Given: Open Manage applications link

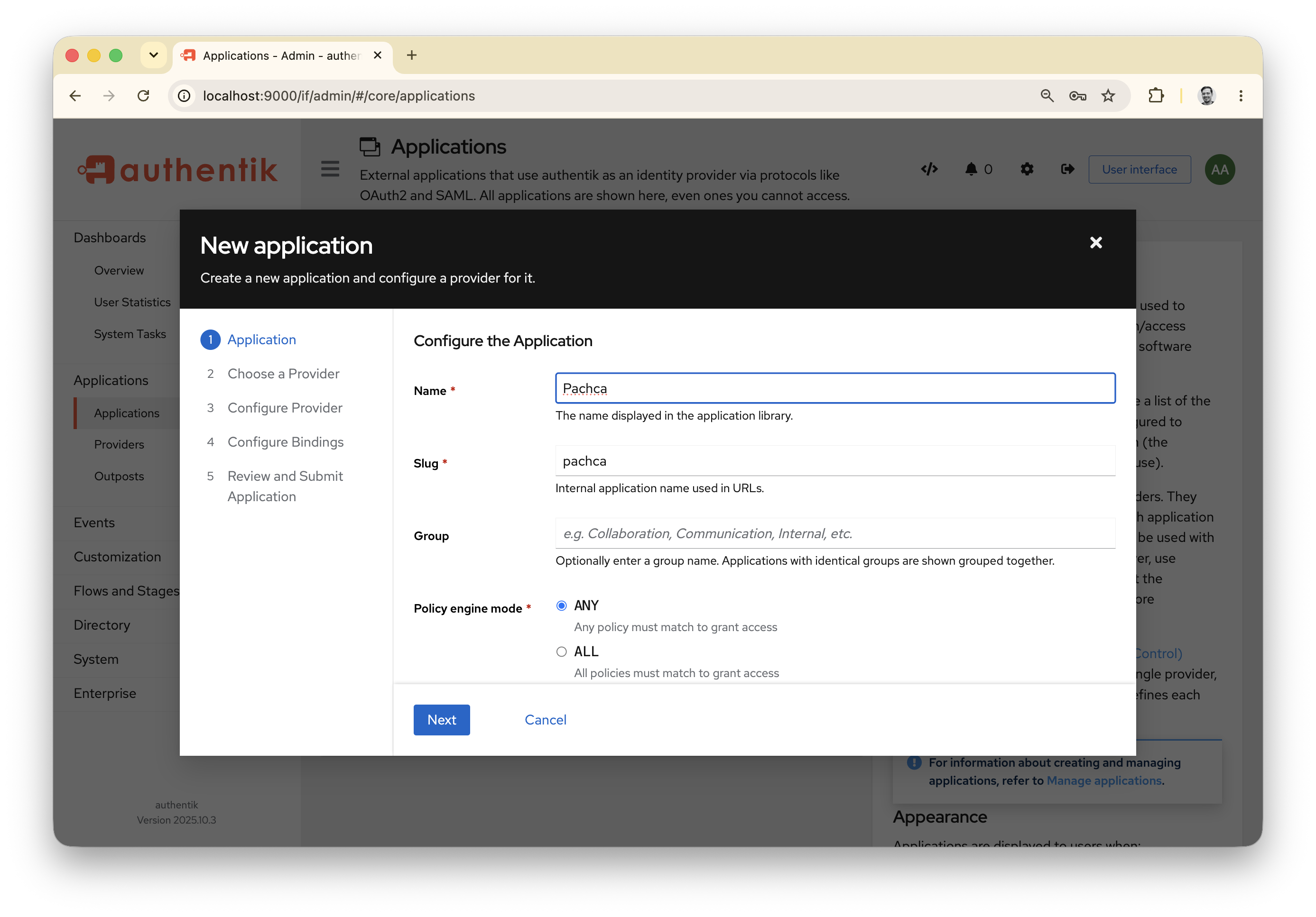Looking at the screenshot, I should [1104, 780].
